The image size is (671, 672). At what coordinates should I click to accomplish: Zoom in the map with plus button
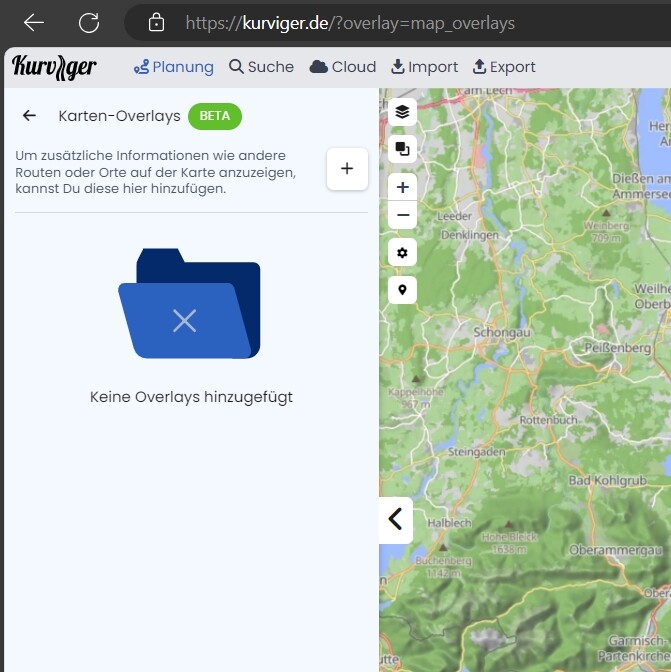pos(402,187)
